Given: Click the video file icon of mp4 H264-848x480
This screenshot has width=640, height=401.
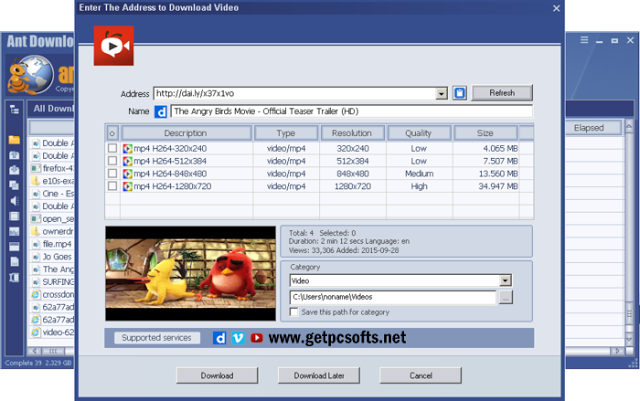Looking at the screenshot, I should [x=127, y=174].
